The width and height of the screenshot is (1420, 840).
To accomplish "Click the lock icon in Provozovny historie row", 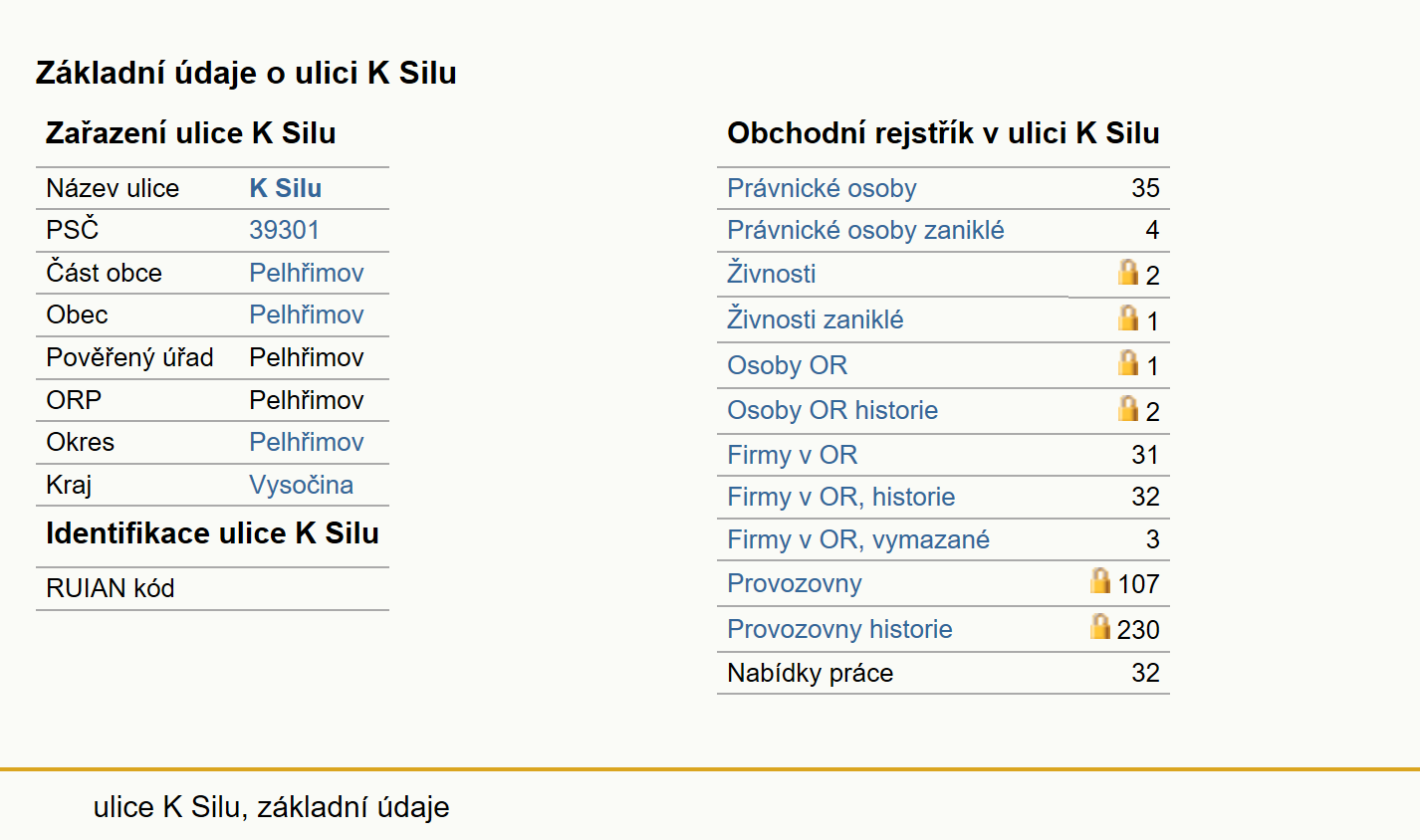I will 1099,626.
